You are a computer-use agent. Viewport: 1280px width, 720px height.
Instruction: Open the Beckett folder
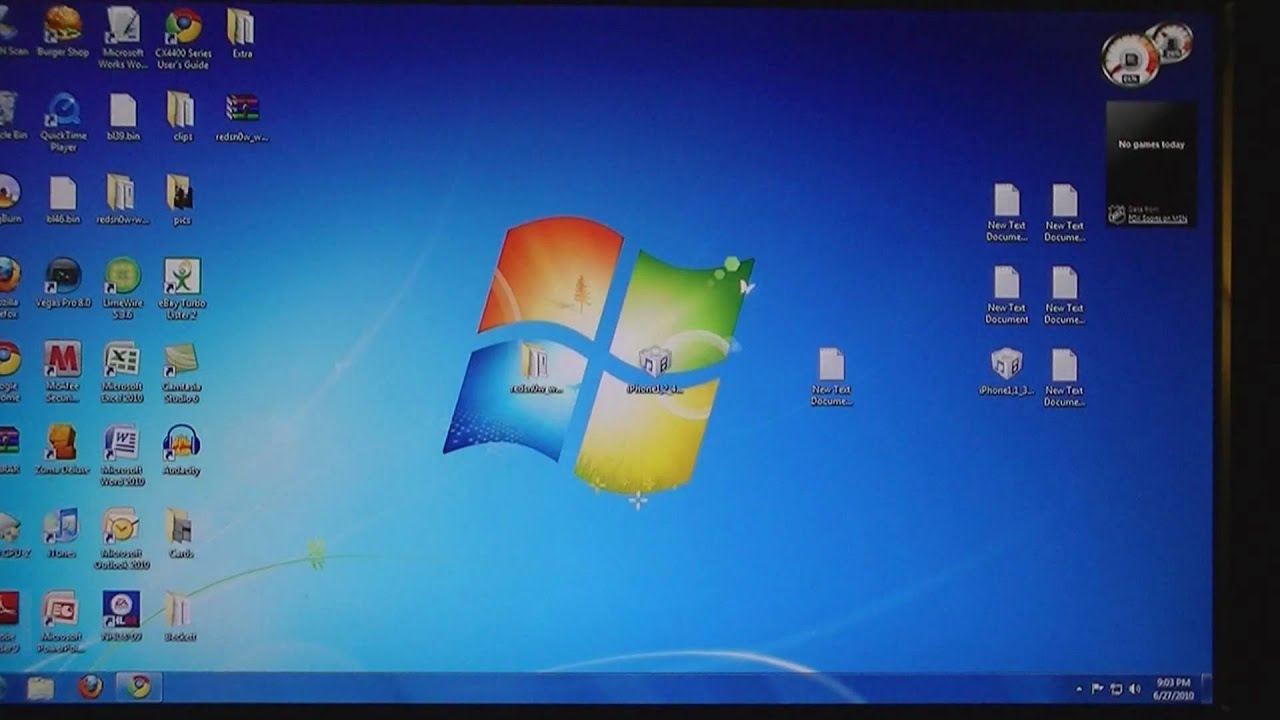pyautogui.click(x=180, y=615)
